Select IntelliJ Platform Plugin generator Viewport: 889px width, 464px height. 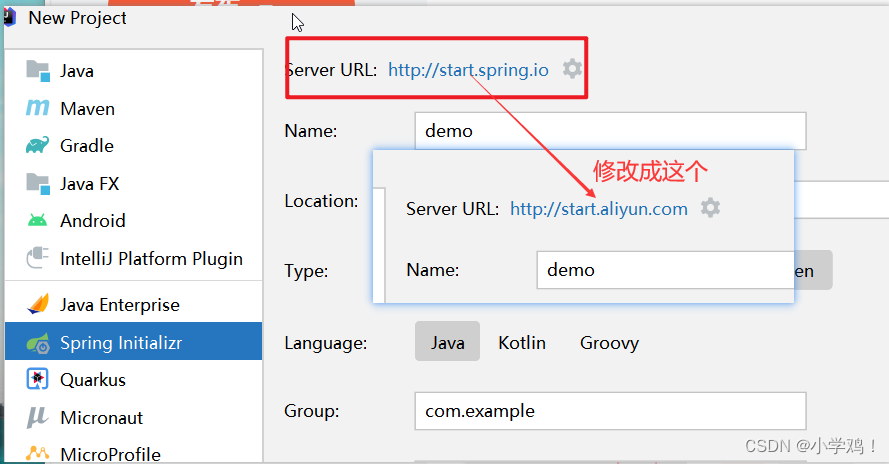134,258
